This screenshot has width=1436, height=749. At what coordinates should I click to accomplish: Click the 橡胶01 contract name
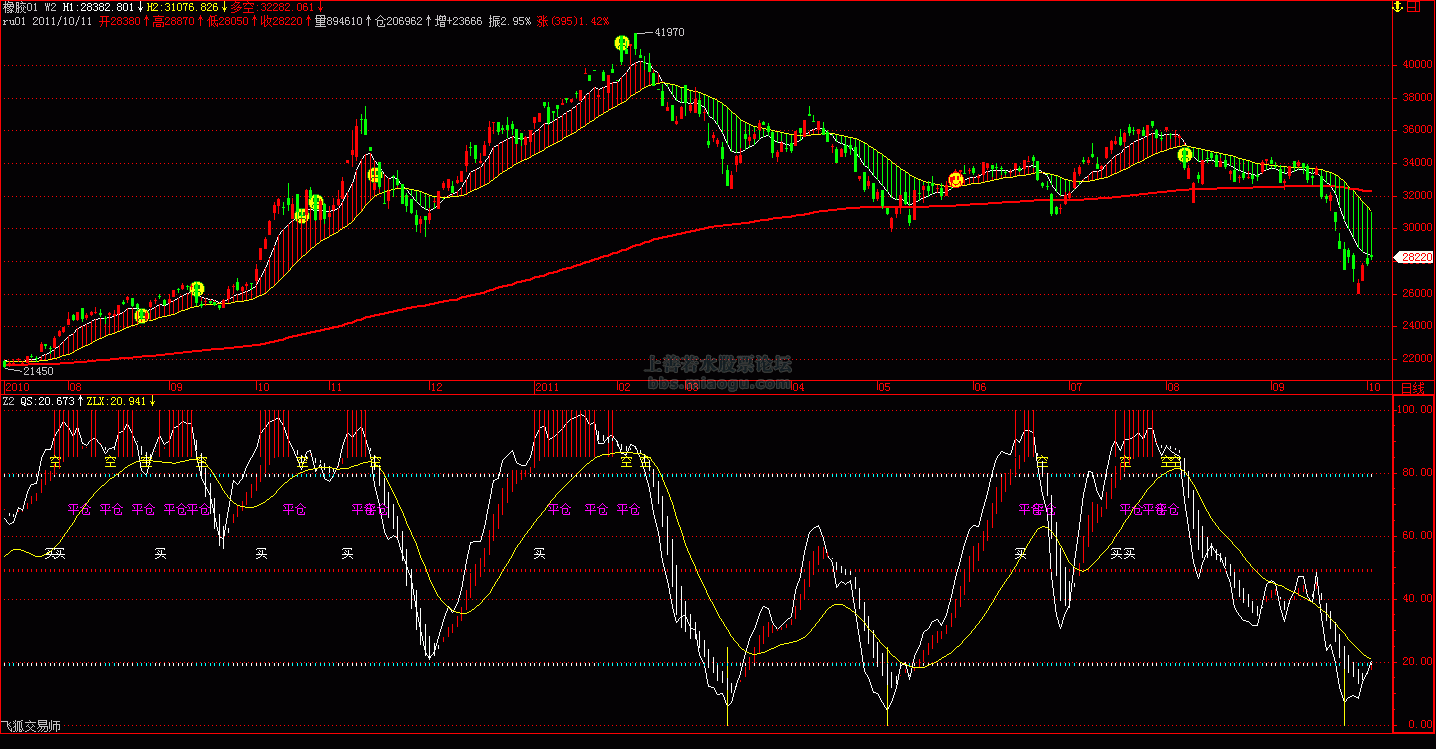[x=18, y=7]
